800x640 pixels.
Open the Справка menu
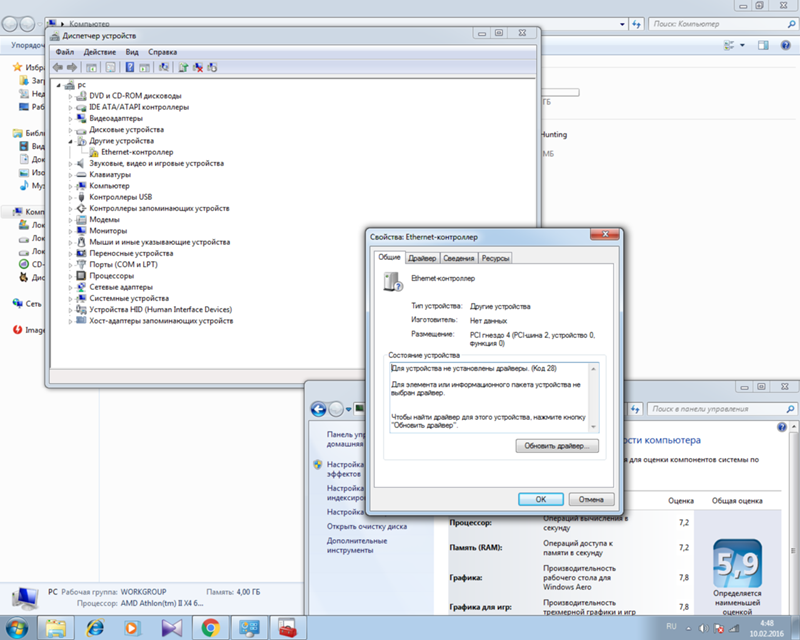click(162, 52)
